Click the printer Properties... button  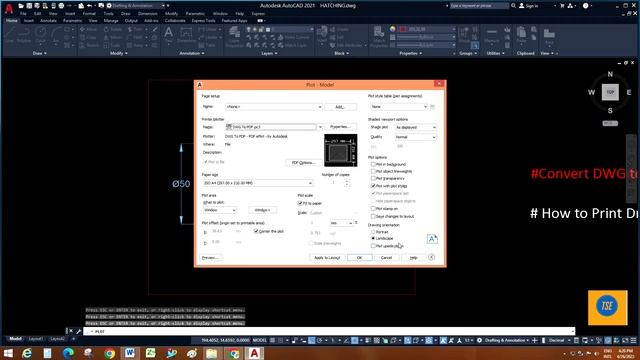[x=340, y=127]
